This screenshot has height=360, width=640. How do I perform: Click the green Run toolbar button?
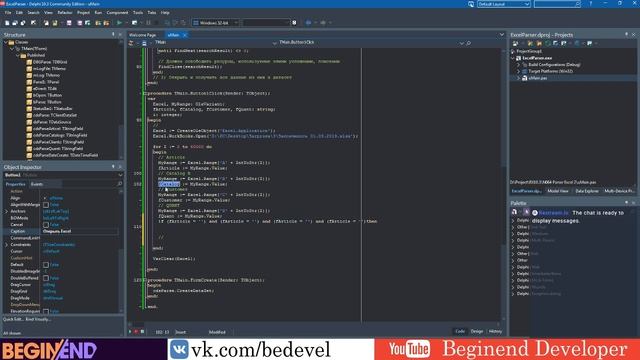[x=119, y=23]
